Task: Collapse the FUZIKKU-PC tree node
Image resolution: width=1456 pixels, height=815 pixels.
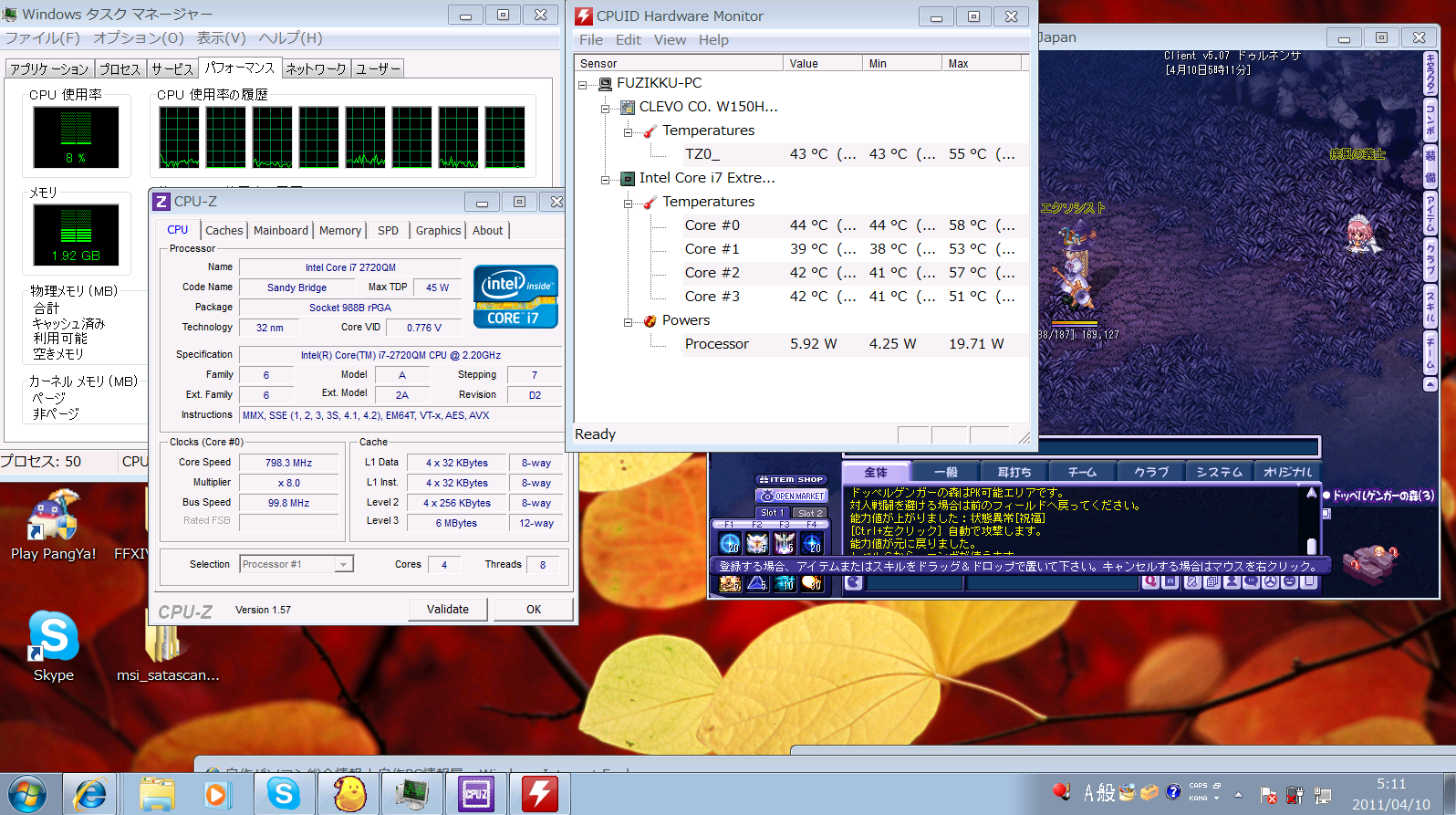Action: point(583,84)
